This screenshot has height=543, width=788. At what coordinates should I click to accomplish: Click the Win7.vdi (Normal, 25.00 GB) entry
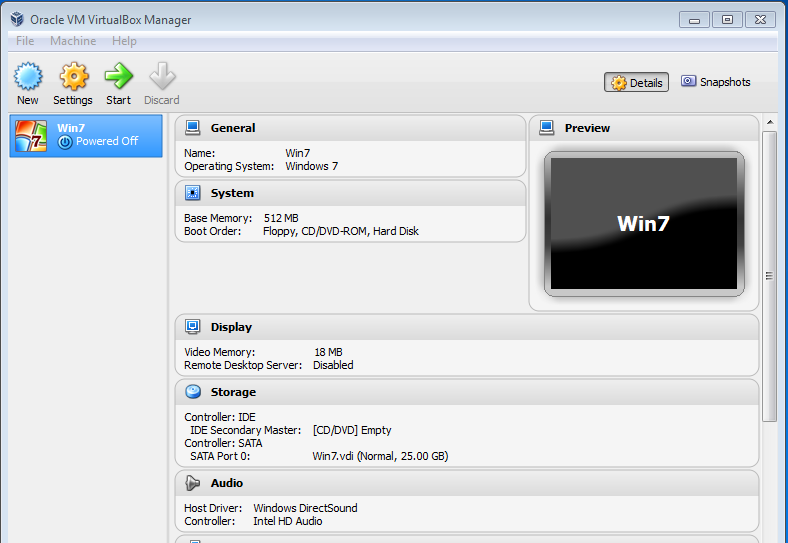pos(380,457)
